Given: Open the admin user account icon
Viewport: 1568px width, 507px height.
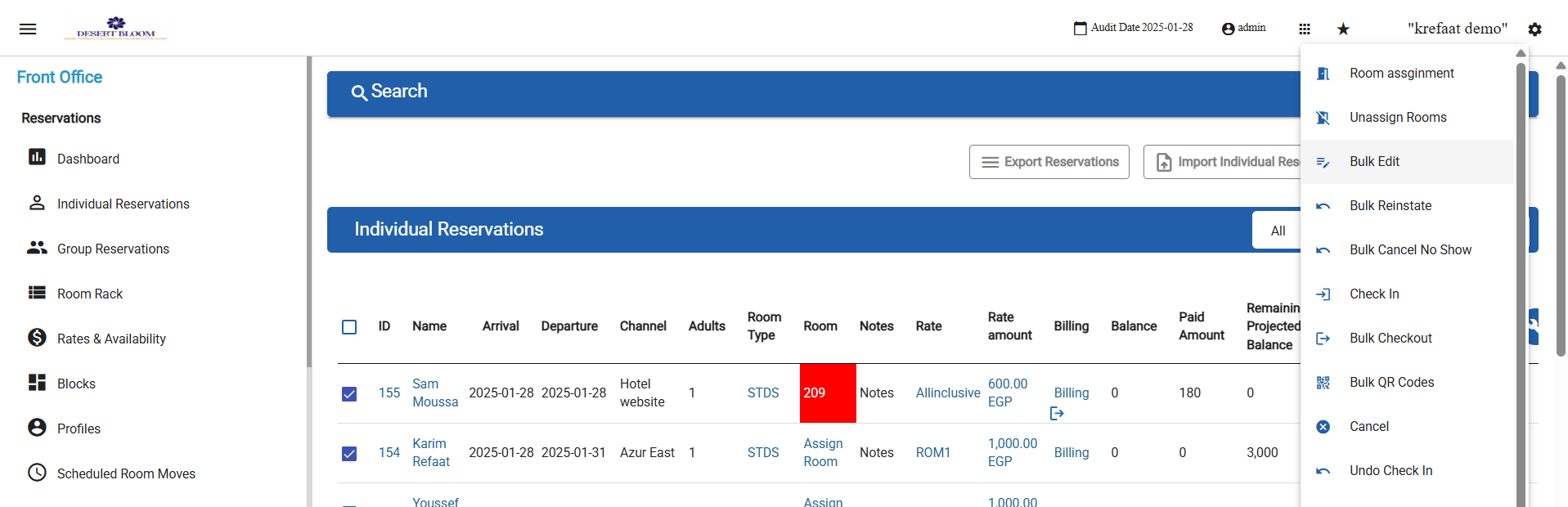Looking at the screenshot, I should (x=1228, y=29).
